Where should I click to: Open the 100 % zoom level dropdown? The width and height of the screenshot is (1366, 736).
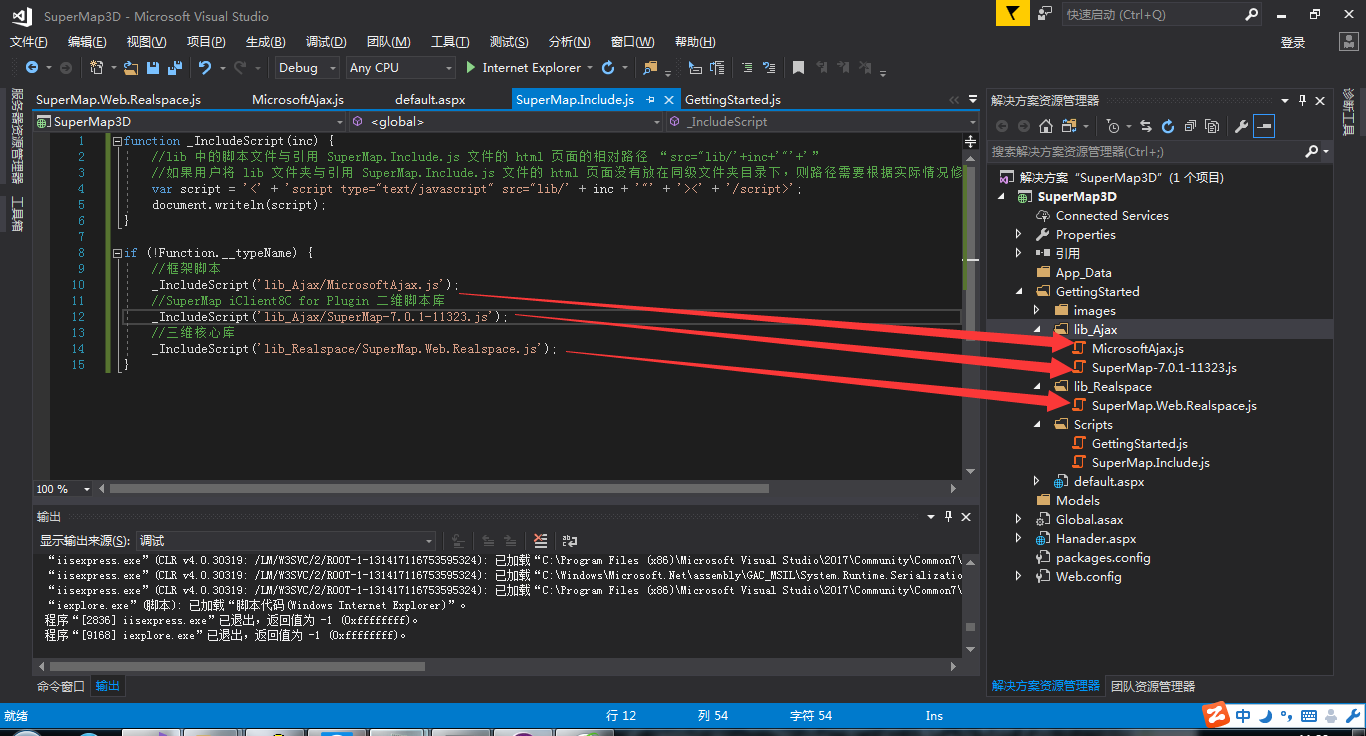(x=63, y=489)
